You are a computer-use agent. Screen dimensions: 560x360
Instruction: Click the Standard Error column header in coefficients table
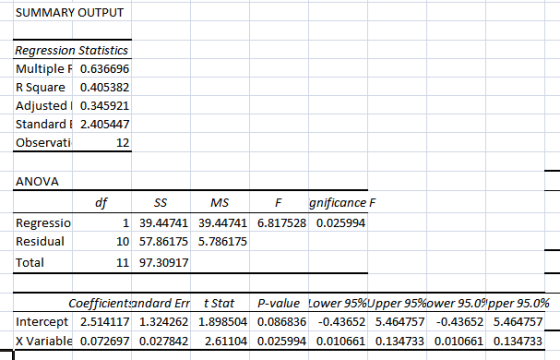161,303
